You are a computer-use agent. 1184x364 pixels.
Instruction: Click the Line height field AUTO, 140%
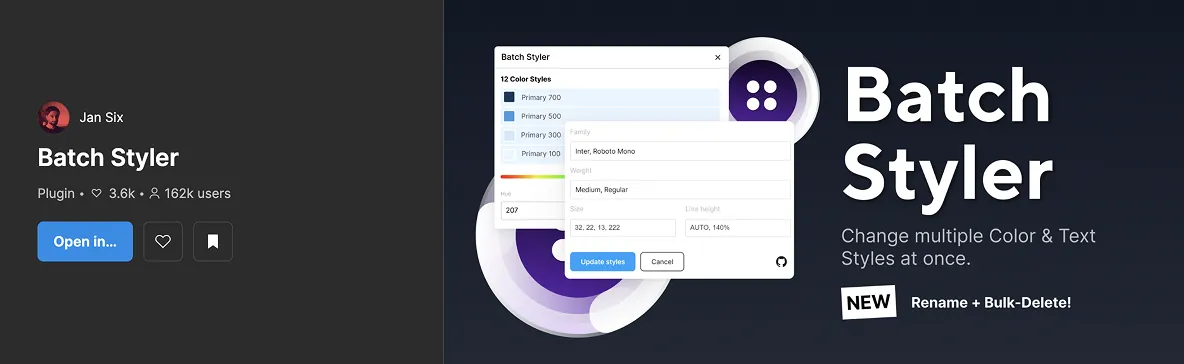[737, 227]
